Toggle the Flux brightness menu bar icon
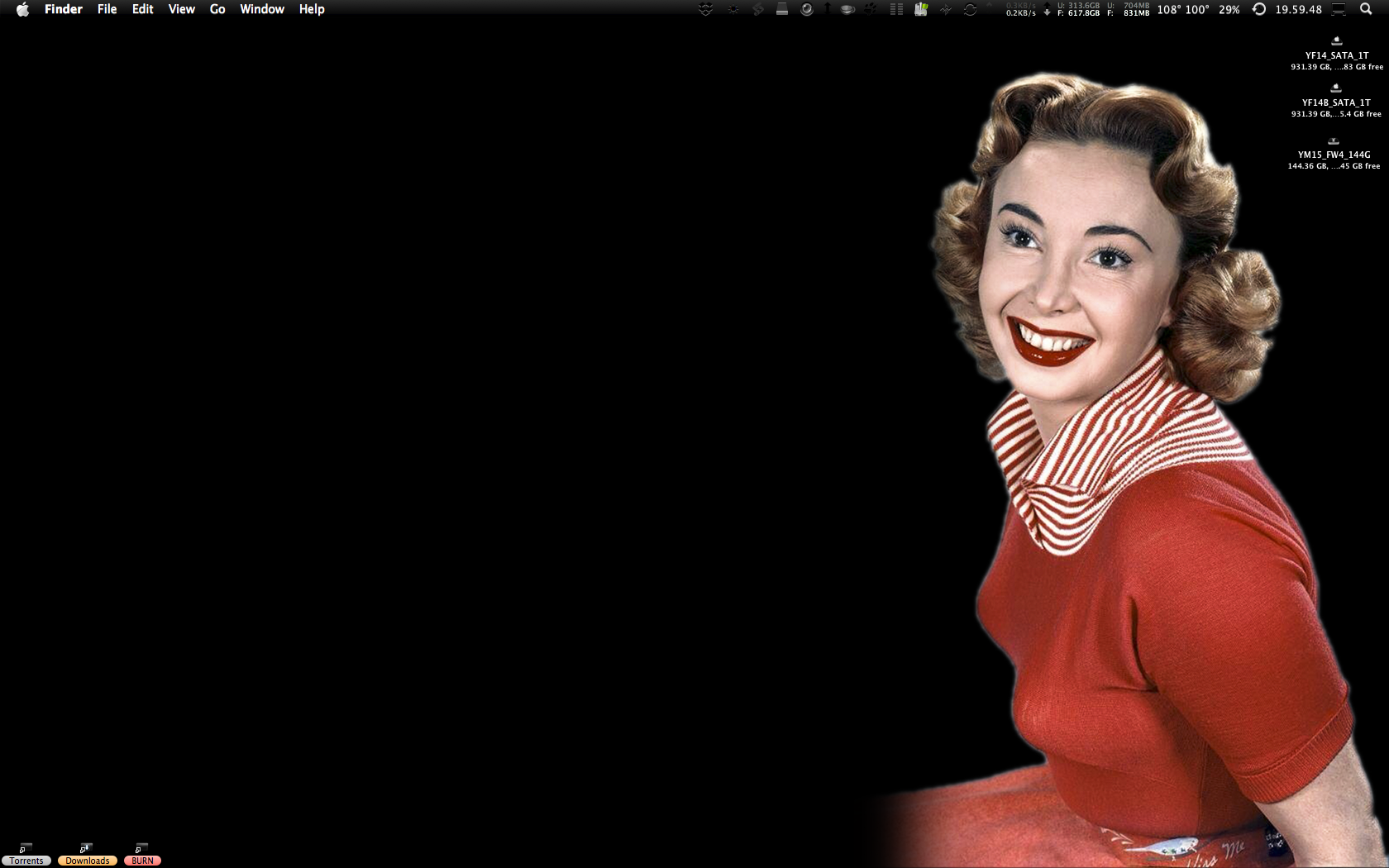 pyautogui.click(x=733, y=9)
